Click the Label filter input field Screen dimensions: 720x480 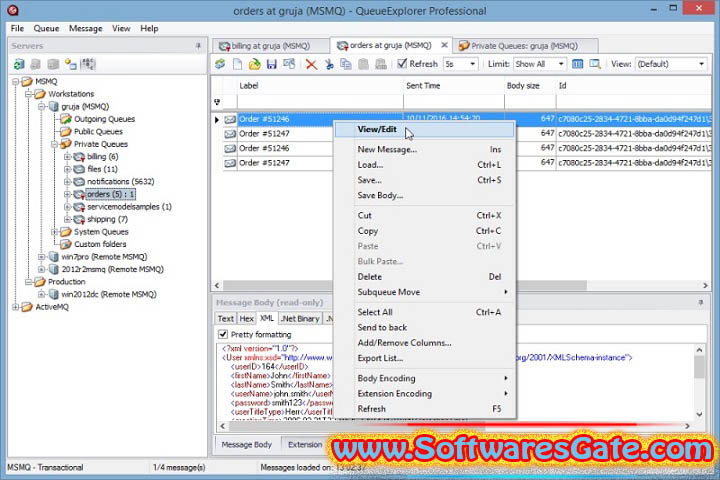(x=320, y=102)
